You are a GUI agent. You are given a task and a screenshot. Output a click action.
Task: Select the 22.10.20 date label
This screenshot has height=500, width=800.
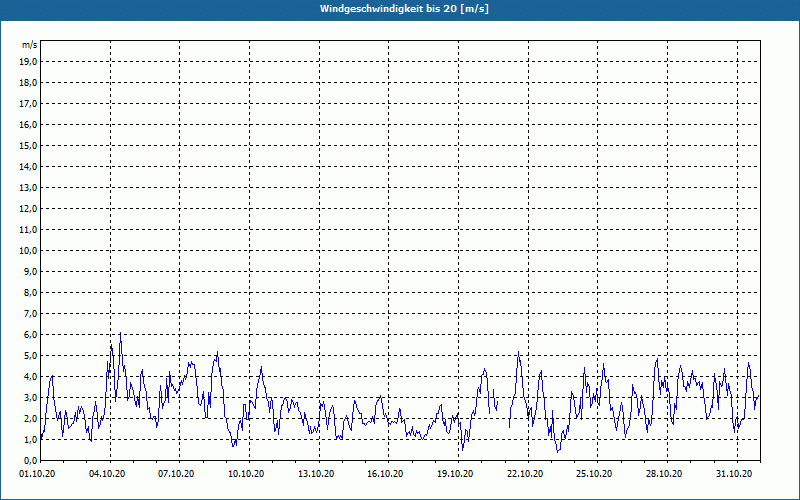point(526,474)
